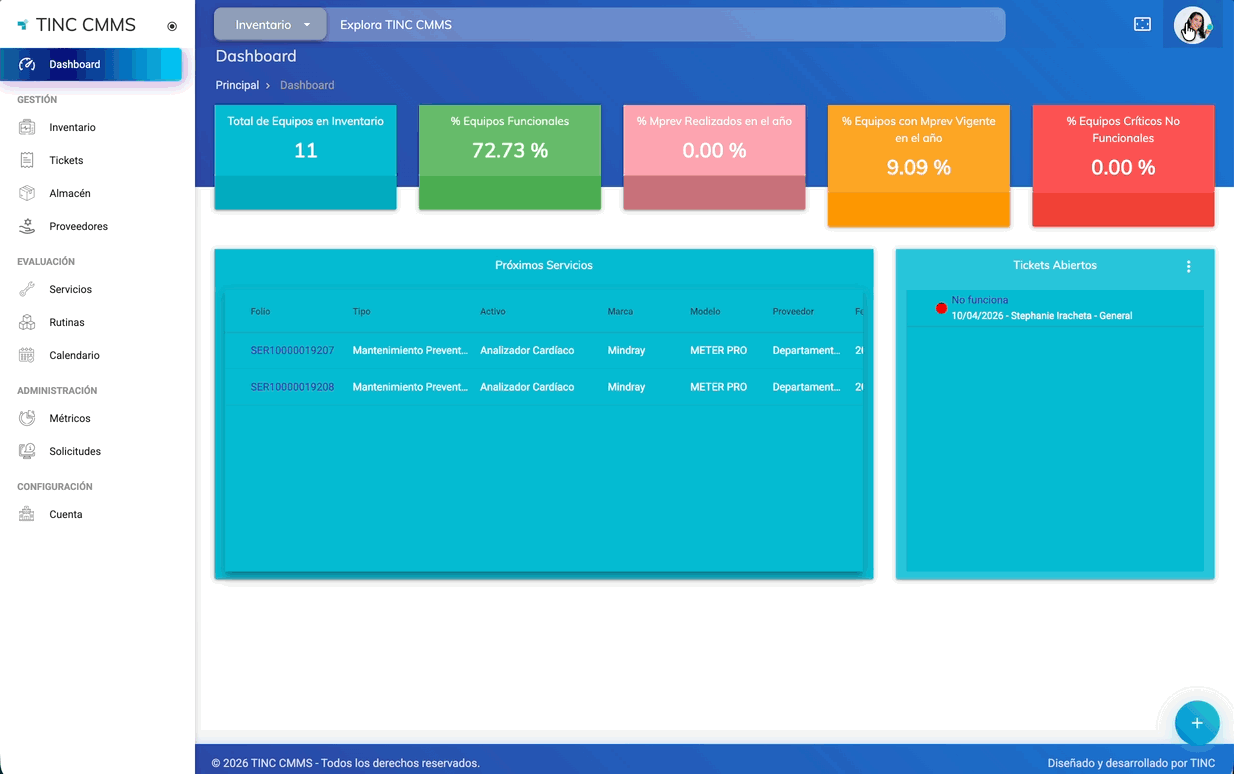
Task: Click the green Equipos Funcionales card
Action: (509, 157)
